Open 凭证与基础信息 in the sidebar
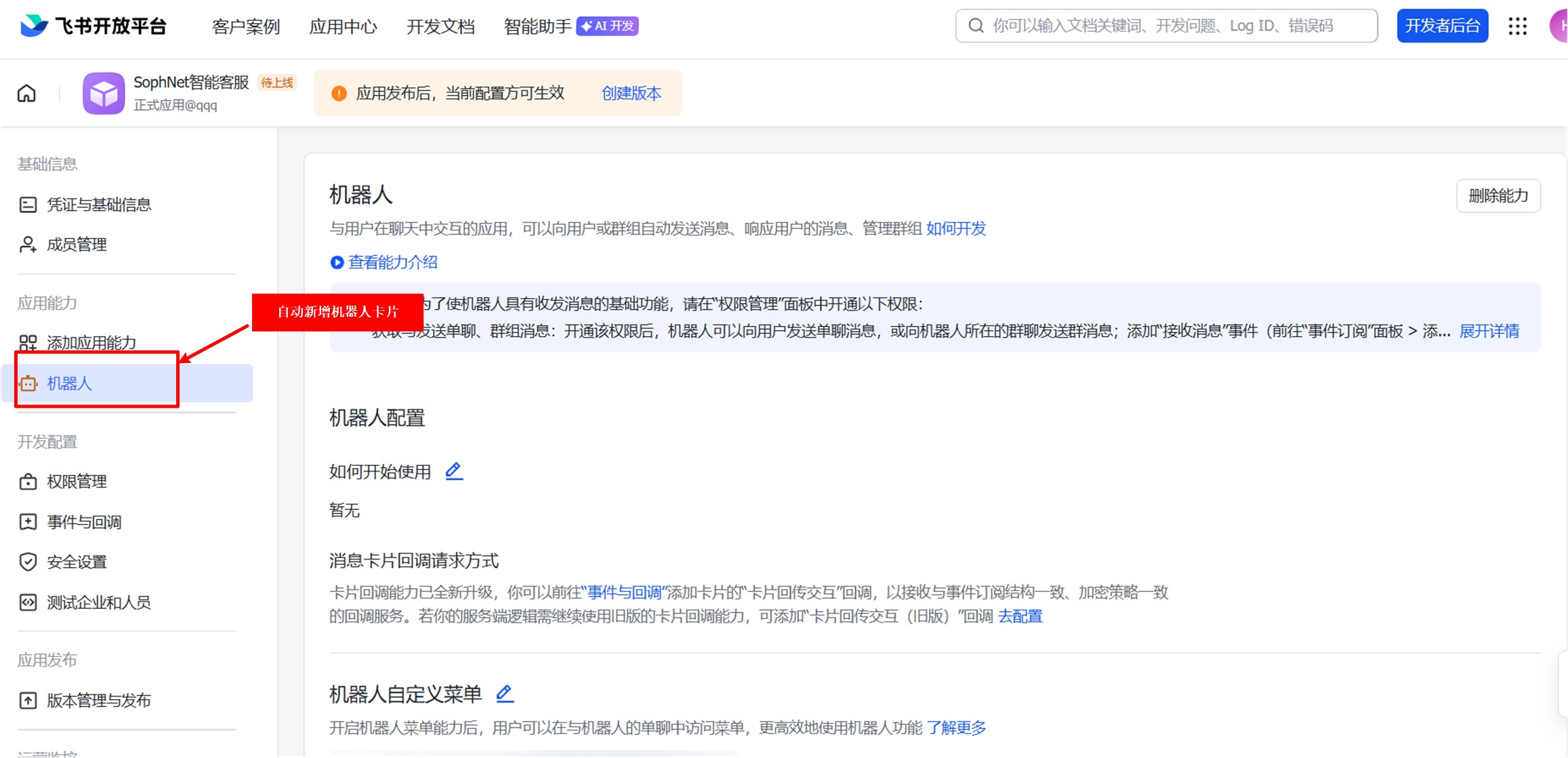The image size is (1568, 758). click(x=99, y=205)
